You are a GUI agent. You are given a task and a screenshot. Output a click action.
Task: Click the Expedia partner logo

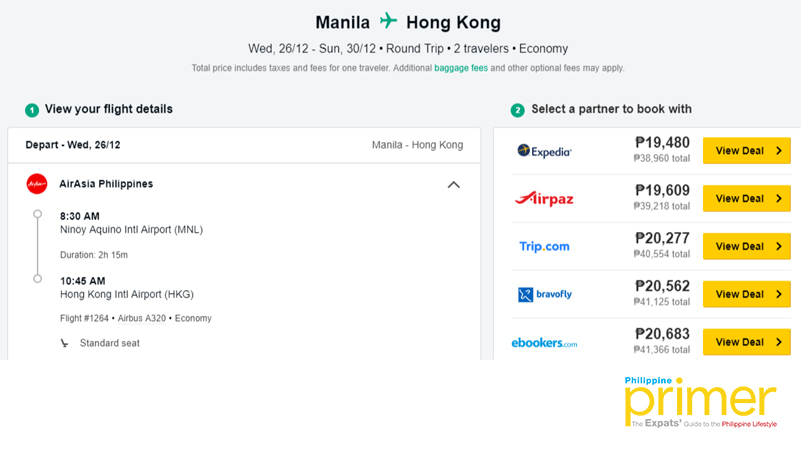(x=544, y=151)
